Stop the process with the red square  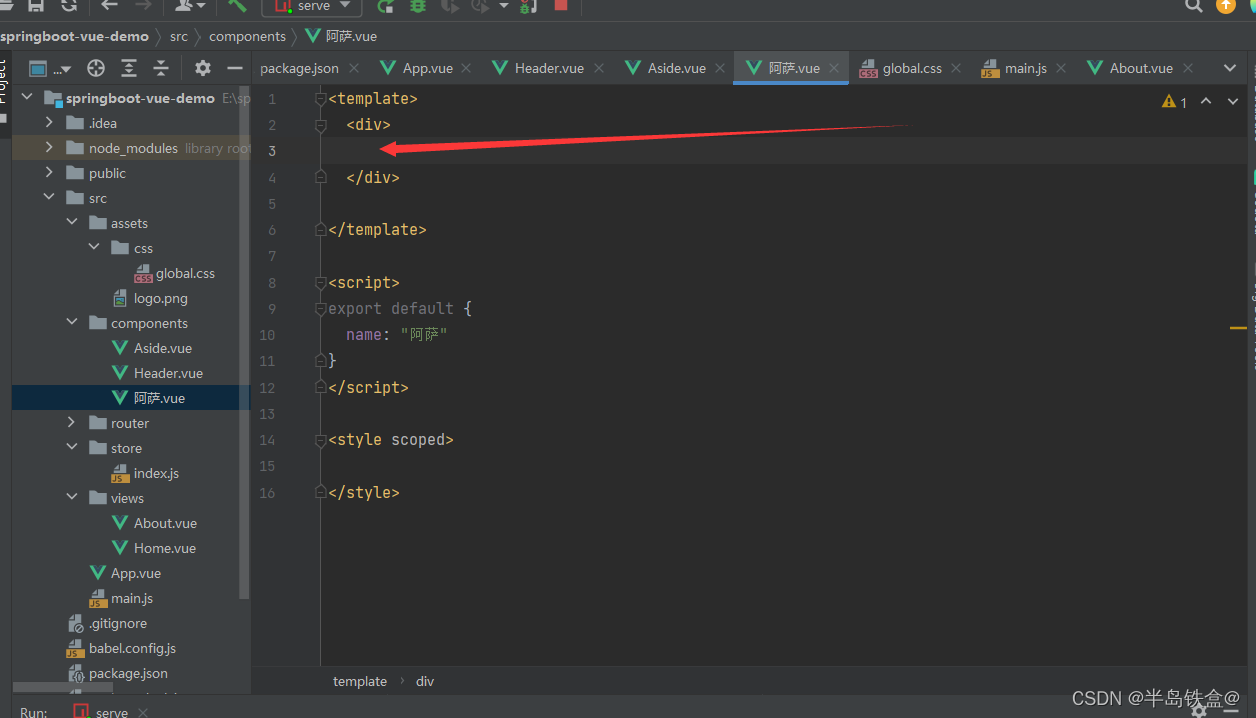561,5
